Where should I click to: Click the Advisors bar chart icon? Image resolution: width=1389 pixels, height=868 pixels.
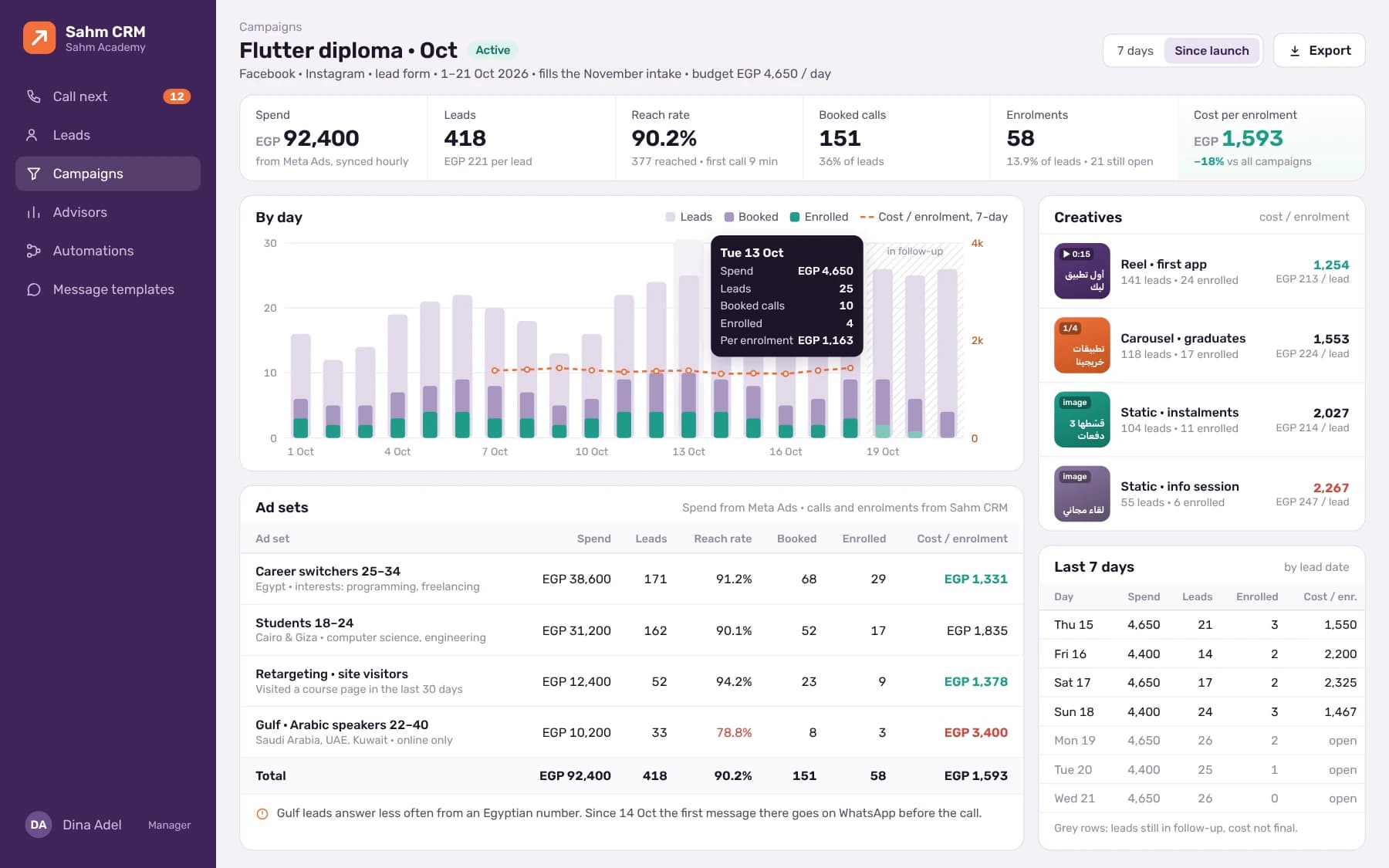(x=33, y=212)
